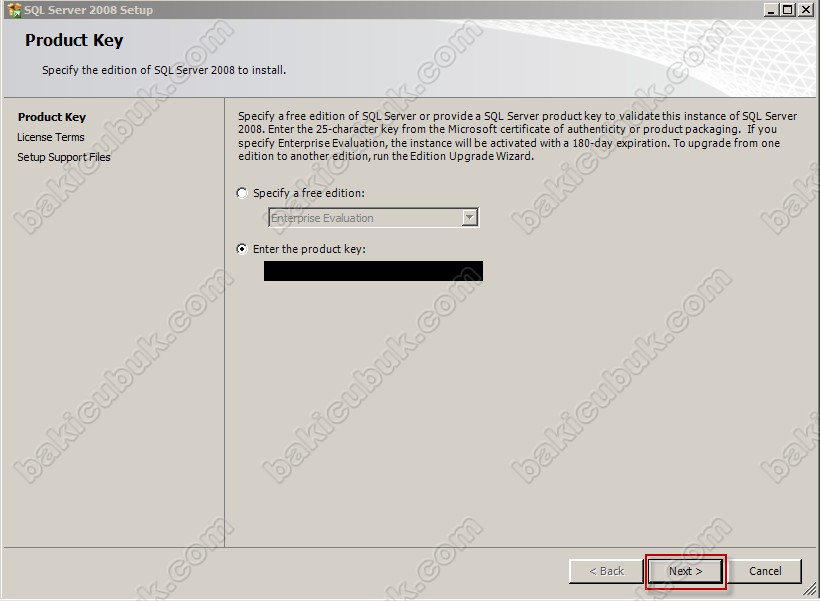Select the 'Enter the product key' radio button
This screenshot has width=820, height=601.
pyautogui.click(x=242, y=249)
